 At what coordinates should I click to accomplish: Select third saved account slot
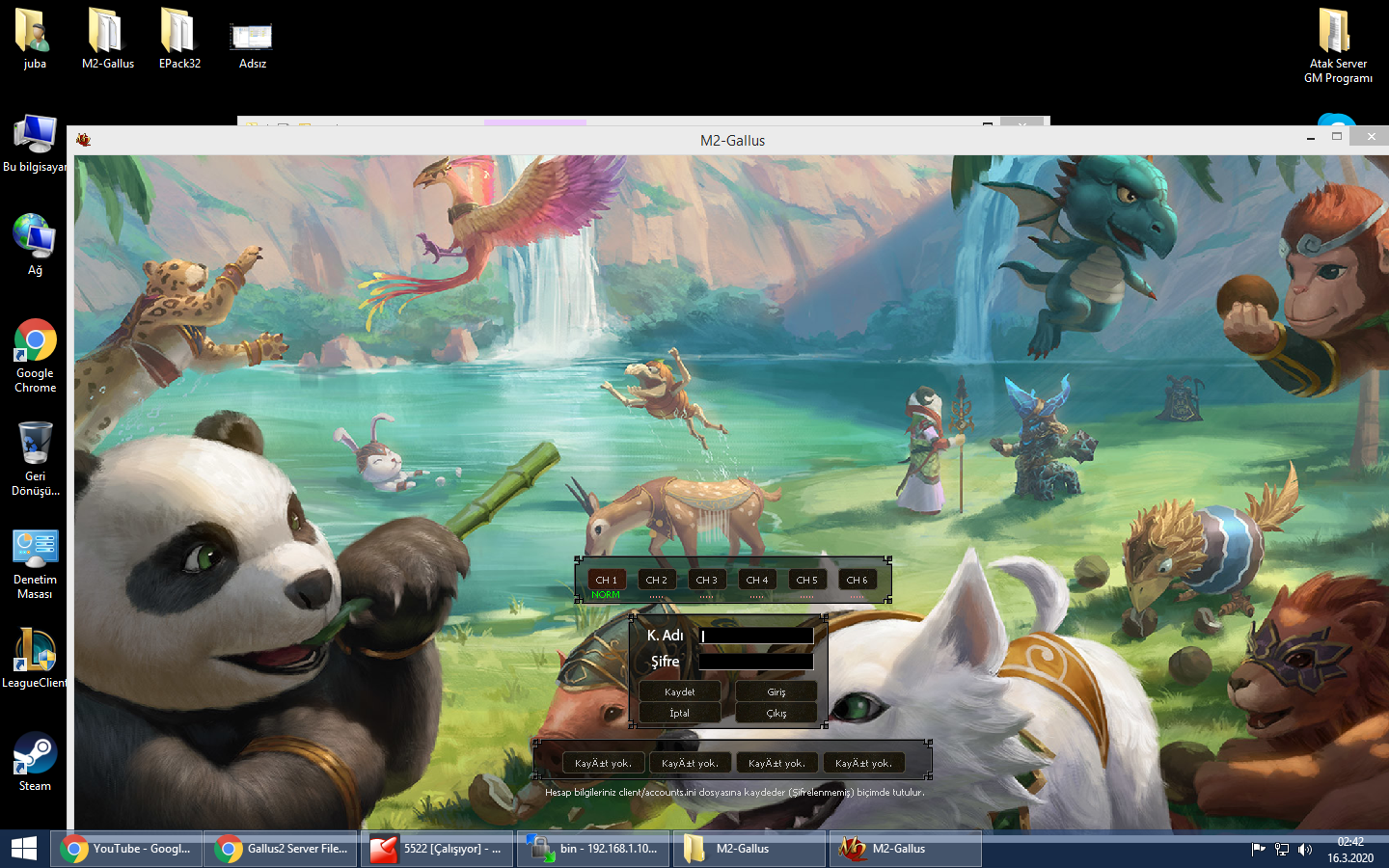coord(777,763)
